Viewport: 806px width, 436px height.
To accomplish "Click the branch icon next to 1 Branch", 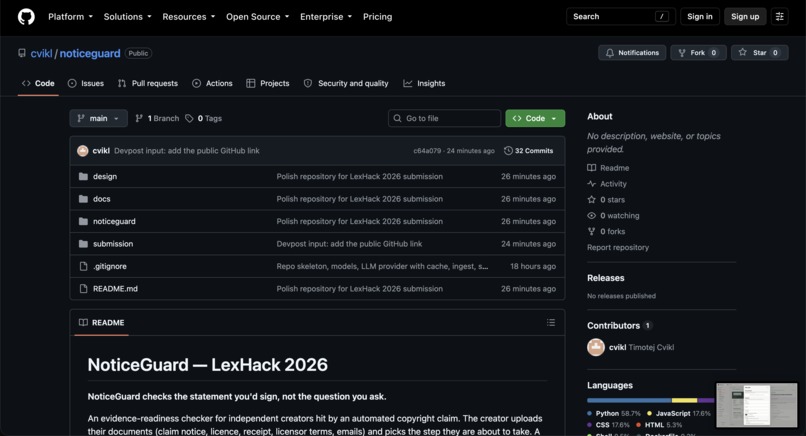I will click(139, 118).
